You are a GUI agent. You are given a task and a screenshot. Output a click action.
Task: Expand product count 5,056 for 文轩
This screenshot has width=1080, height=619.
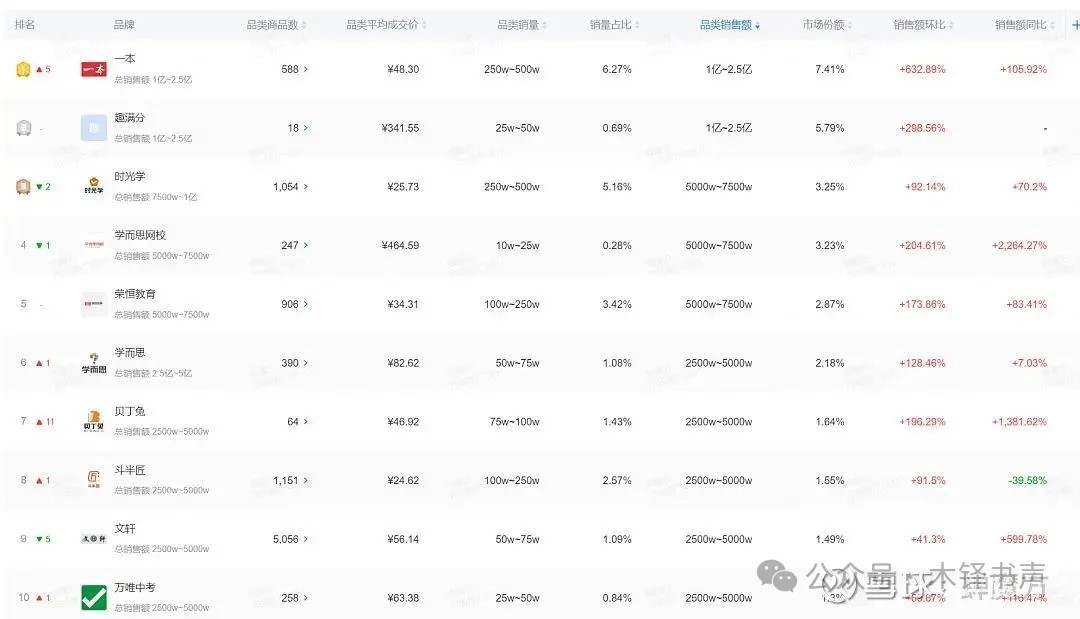pos(291,539)
